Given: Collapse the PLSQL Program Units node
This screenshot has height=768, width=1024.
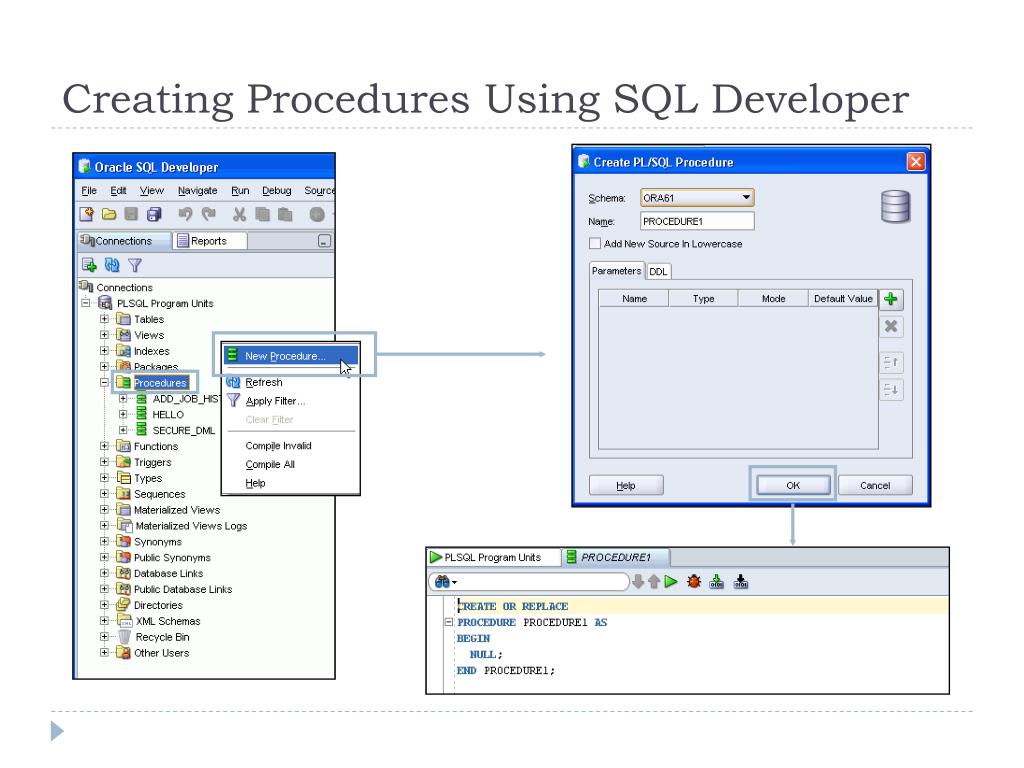Looking at the screenshot, I should 86,303.
